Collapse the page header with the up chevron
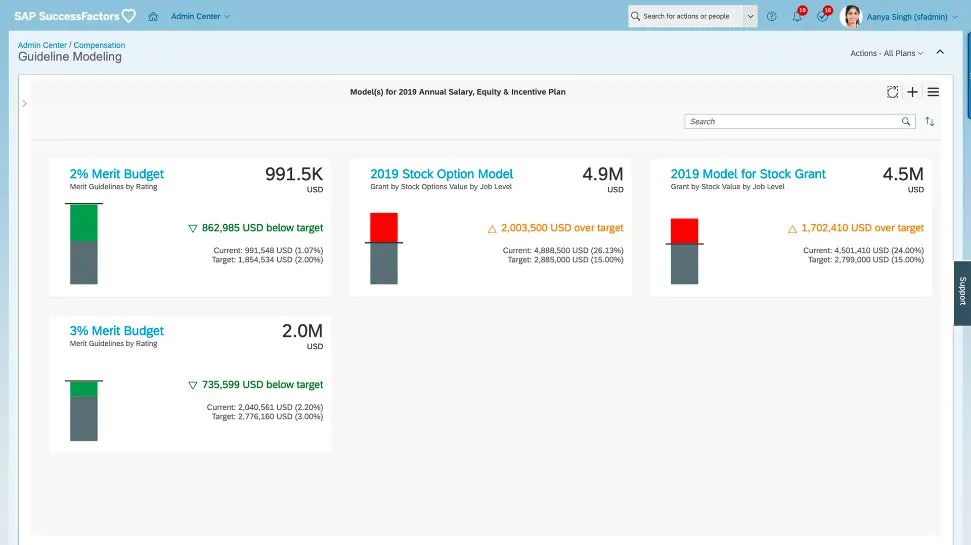Image resolution: width=971 pixels, height=545 pixels. [939, 53]
